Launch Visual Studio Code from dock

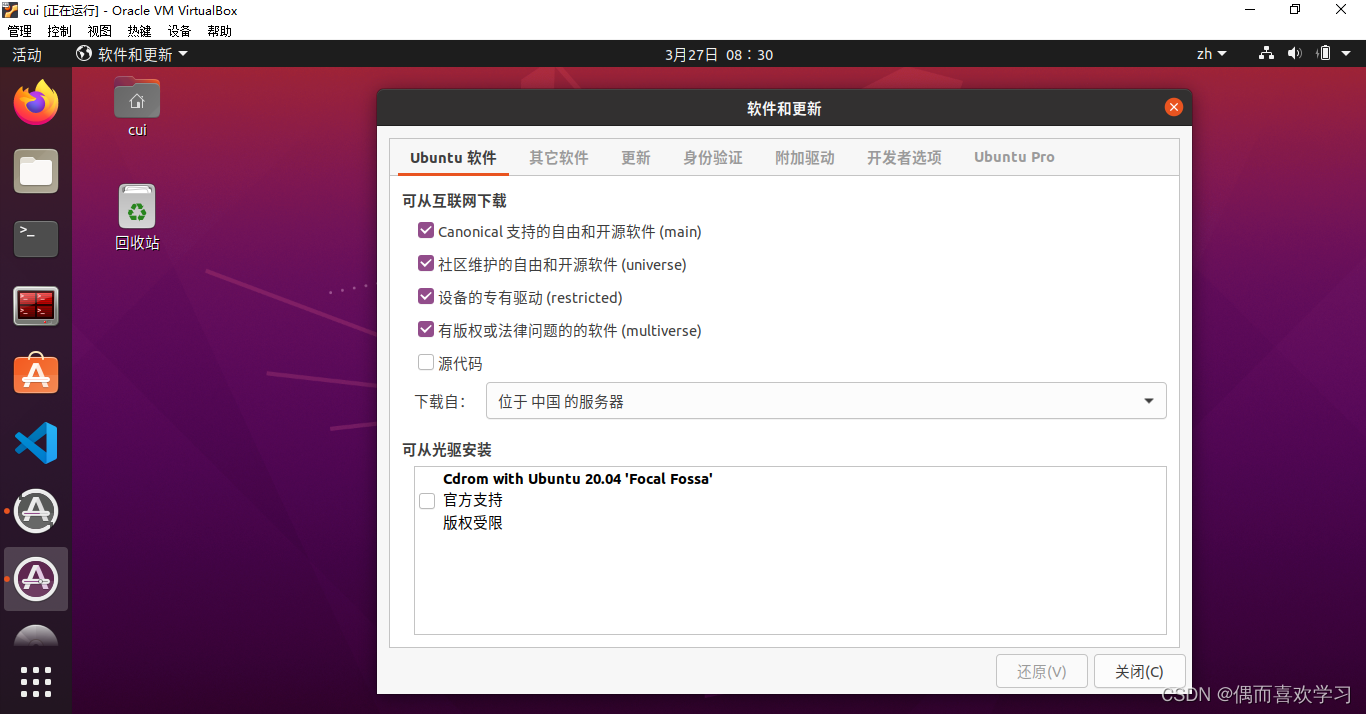tap(36, 442)
